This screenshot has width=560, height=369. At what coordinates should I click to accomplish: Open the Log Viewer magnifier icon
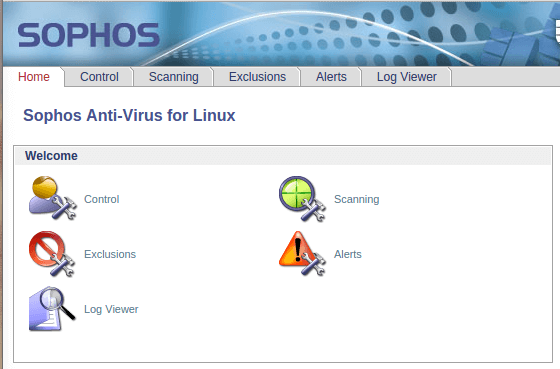pos(52,309)
